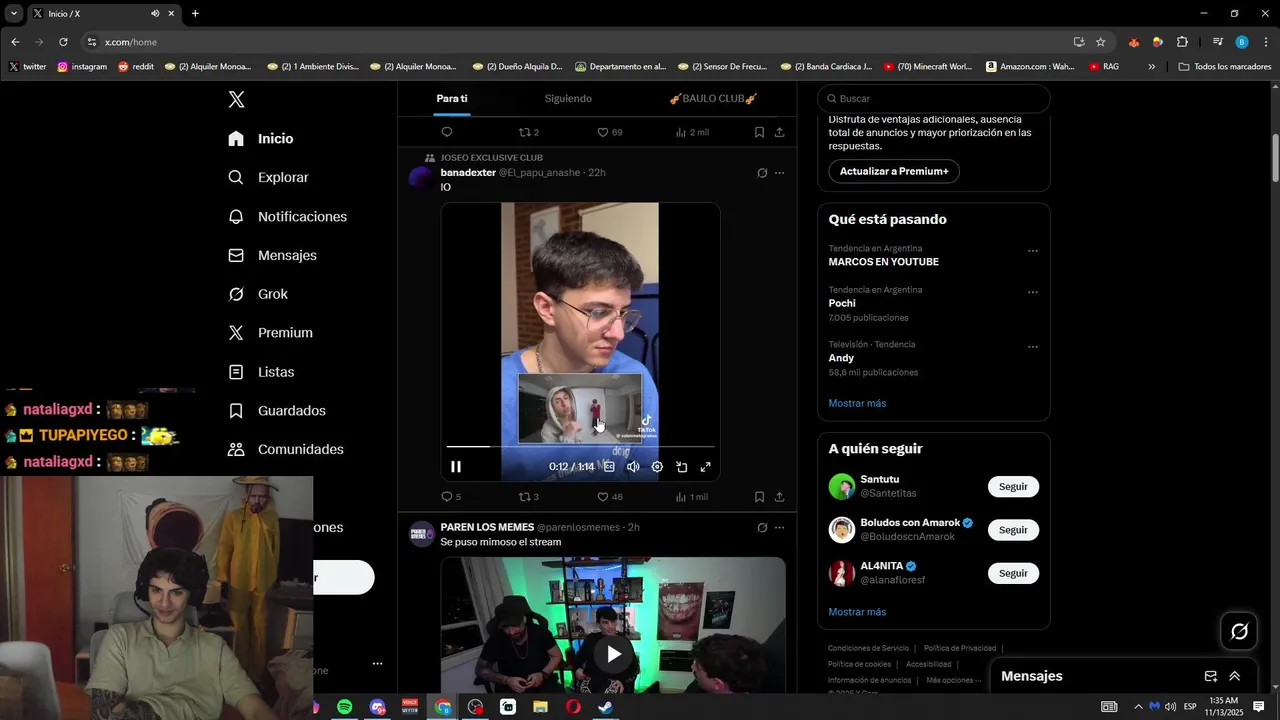View analytics of the banadexter post
This screenshot has width=1280, height=720.
[x=691, y=497]
